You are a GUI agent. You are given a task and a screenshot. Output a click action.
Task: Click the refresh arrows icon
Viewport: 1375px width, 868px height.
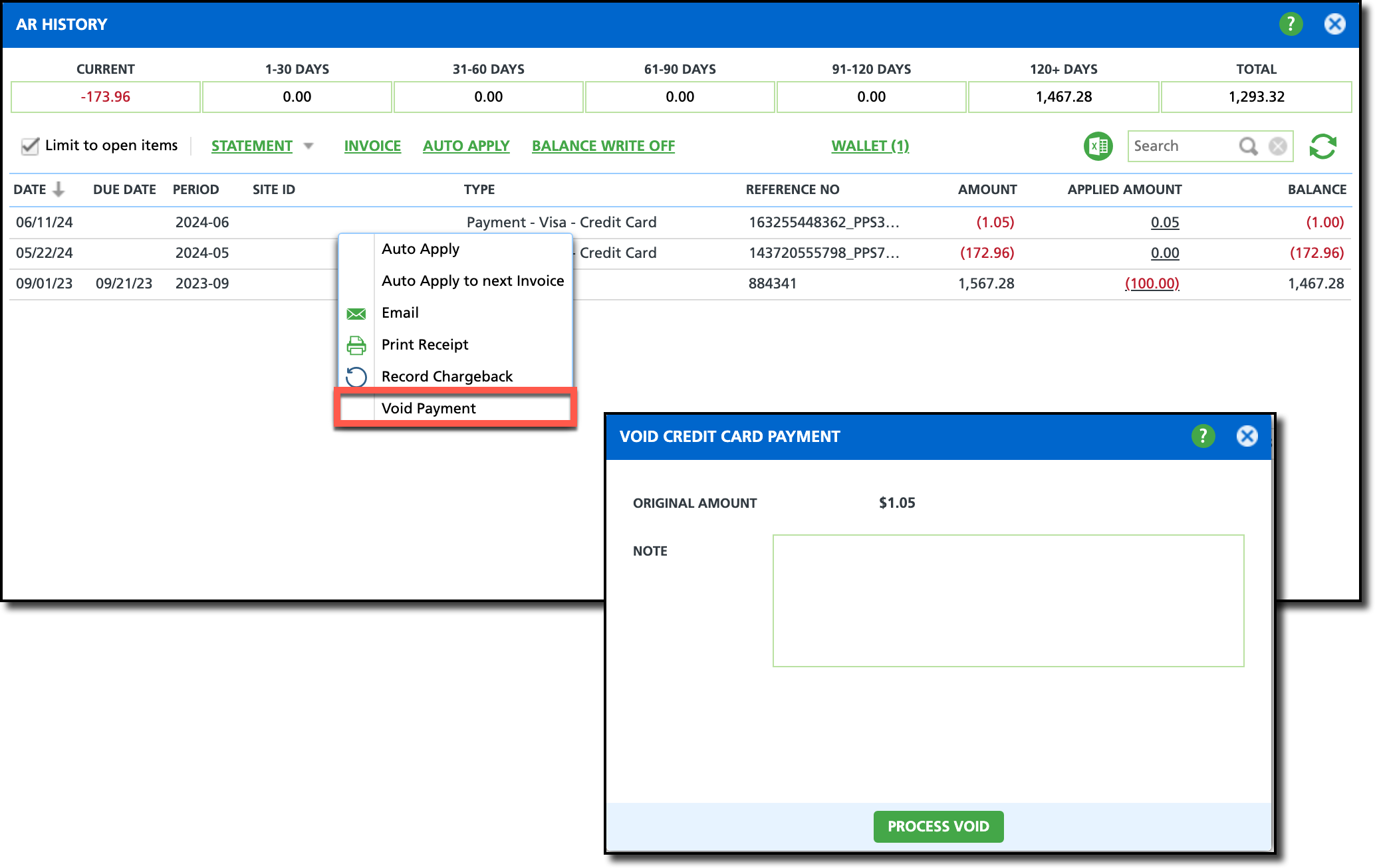click(x=1322, y=146)
